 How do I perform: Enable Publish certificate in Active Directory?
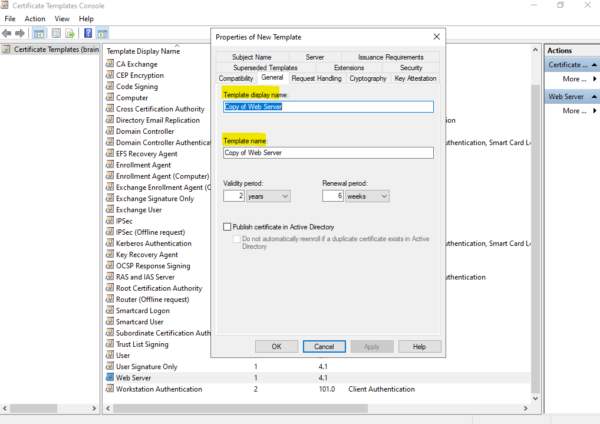pos(227,227)
